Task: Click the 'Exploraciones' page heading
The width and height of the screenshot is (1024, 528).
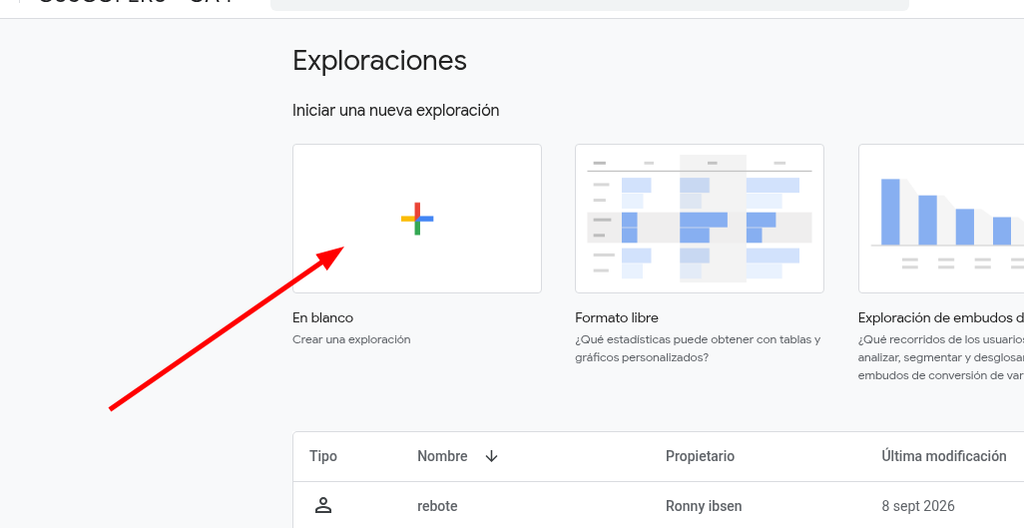Action: tap(379, 61)
